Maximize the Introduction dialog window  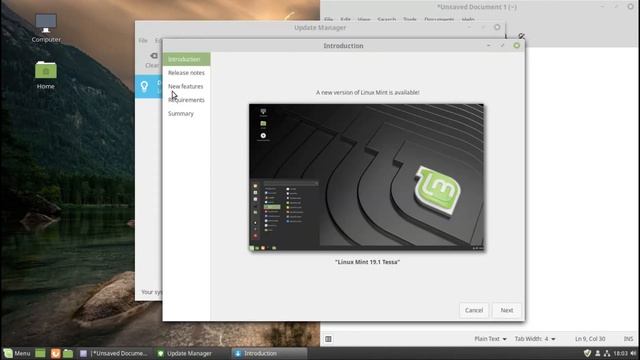pos(502,46)
